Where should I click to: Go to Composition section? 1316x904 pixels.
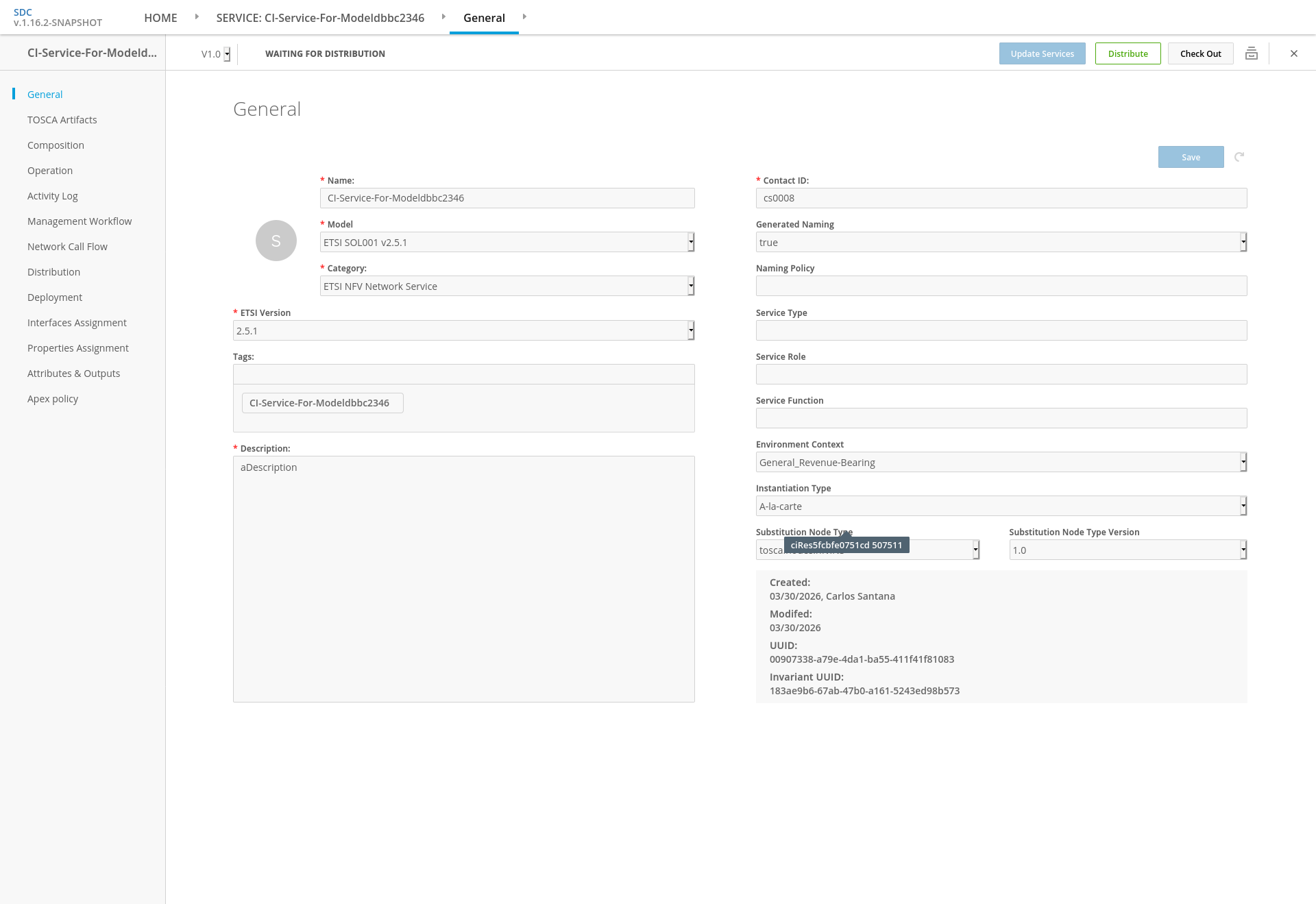(x=56, y=145)
